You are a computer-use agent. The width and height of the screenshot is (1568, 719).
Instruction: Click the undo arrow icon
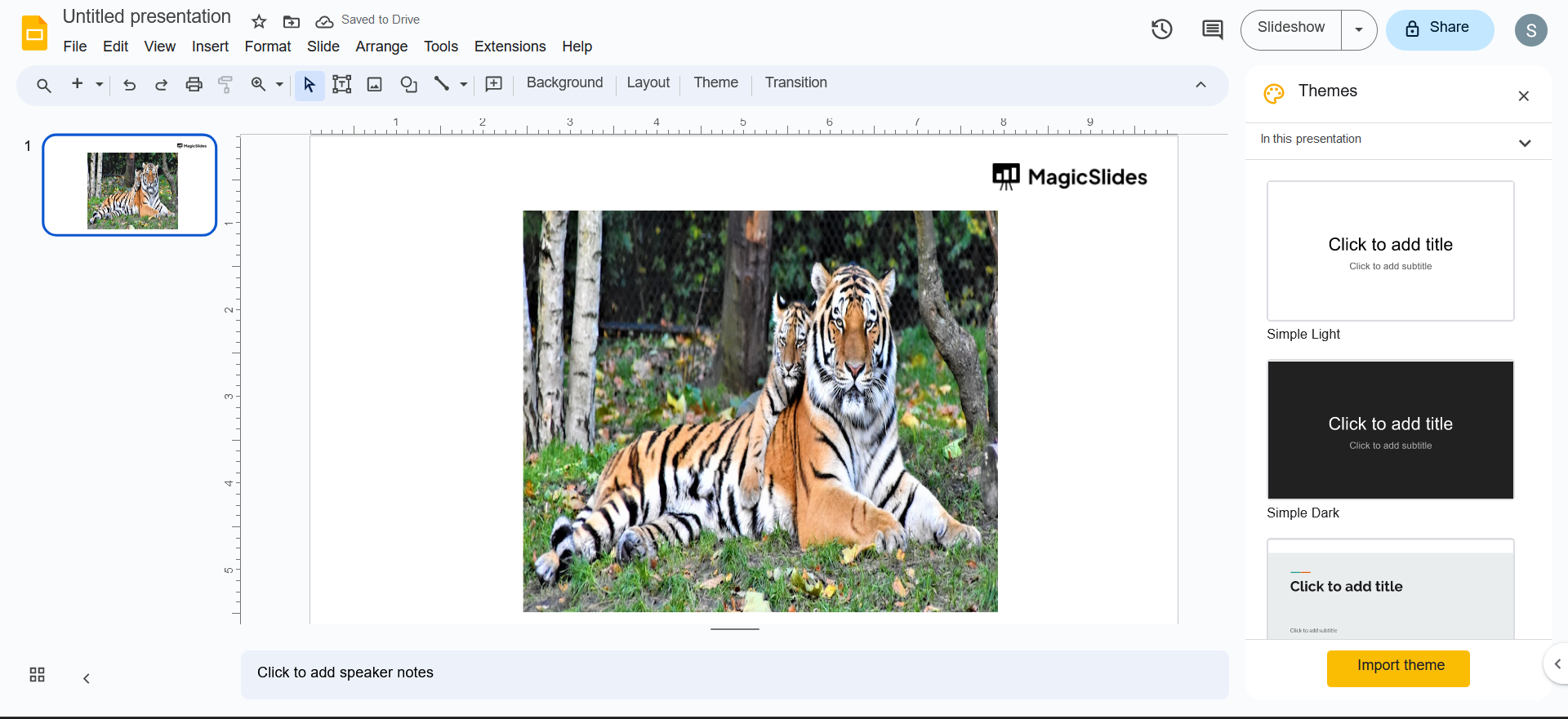tap(129, 84)
